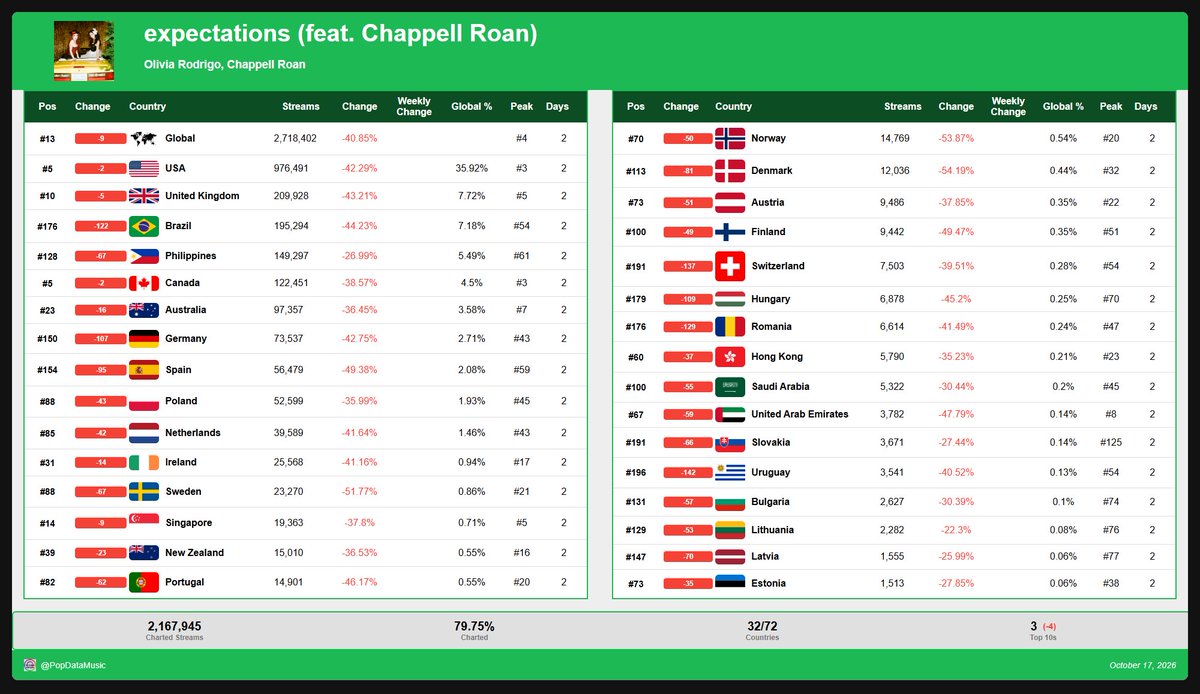Click the Canada flag icon

[x=144, y=283]
